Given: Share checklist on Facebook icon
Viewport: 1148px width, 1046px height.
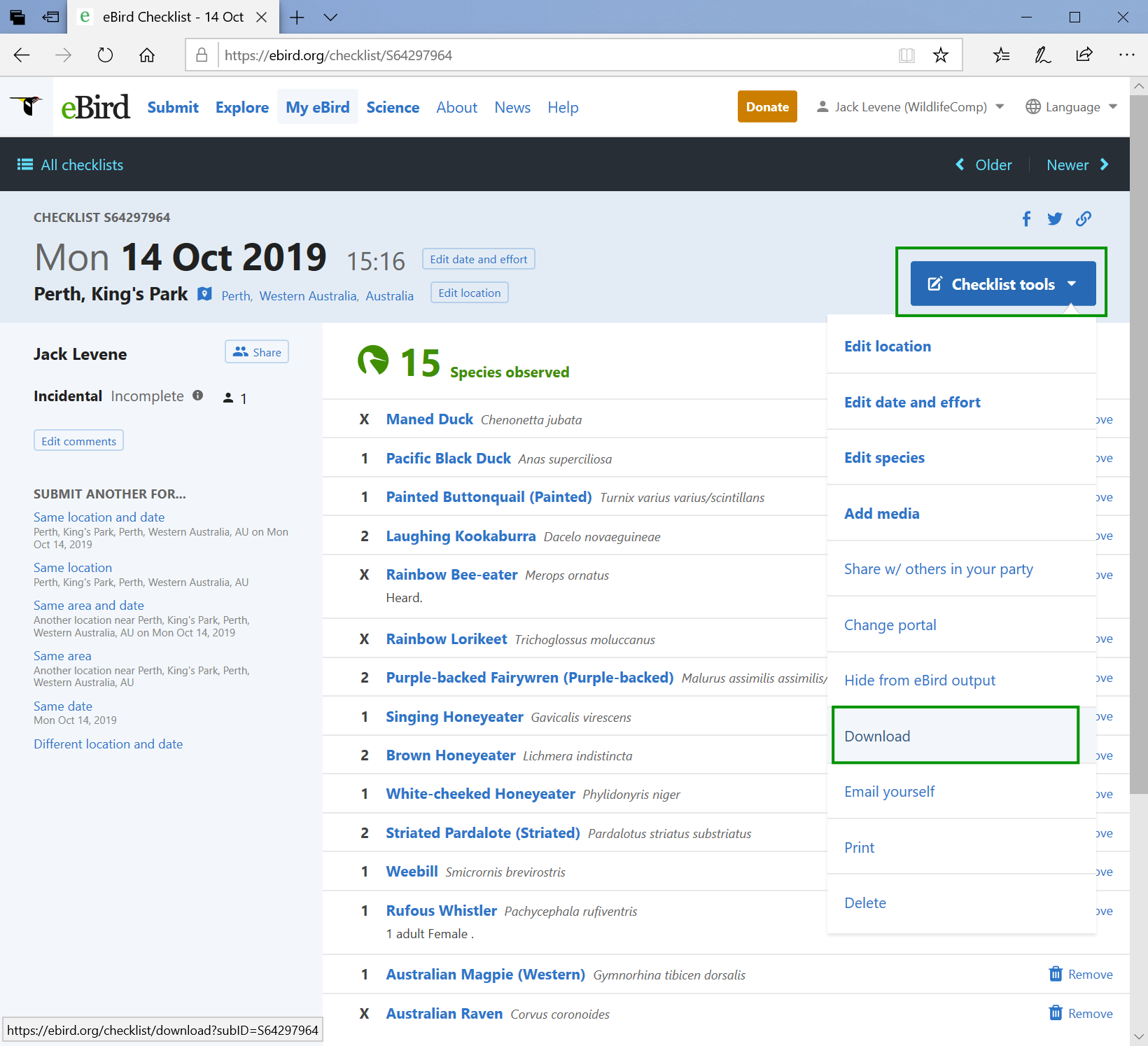Looking at the screenshot, I should tap(1026, 219).
